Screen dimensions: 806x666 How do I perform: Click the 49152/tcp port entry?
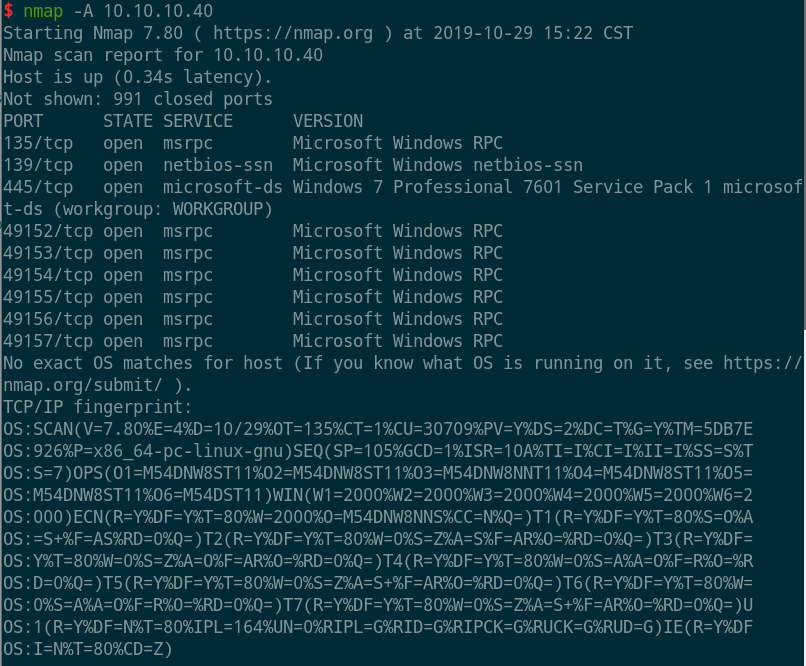tap(48, 231)
